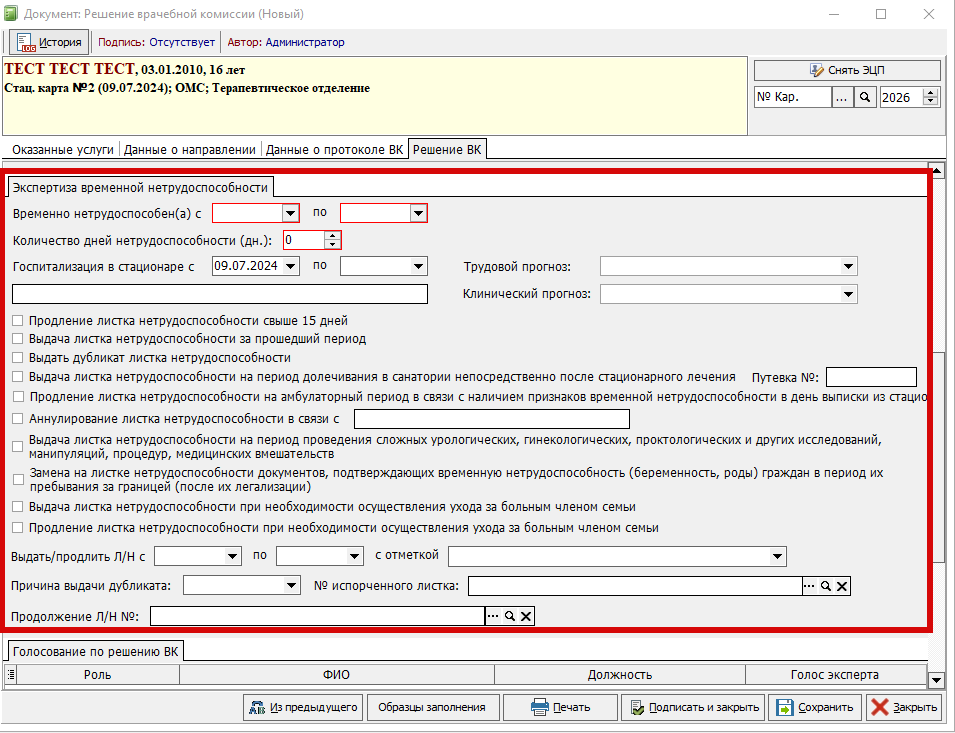Click Из предыдущего copy button
The image size is (955, 733).
[302, 707]
